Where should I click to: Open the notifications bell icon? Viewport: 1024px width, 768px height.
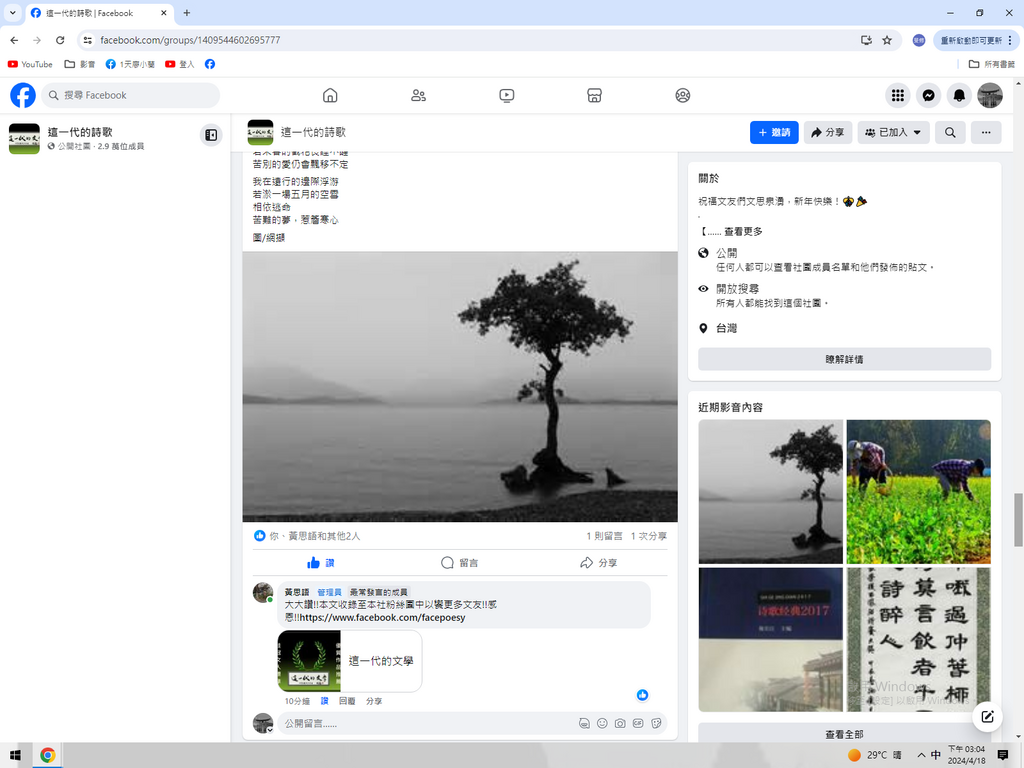(x=959, y=95)
